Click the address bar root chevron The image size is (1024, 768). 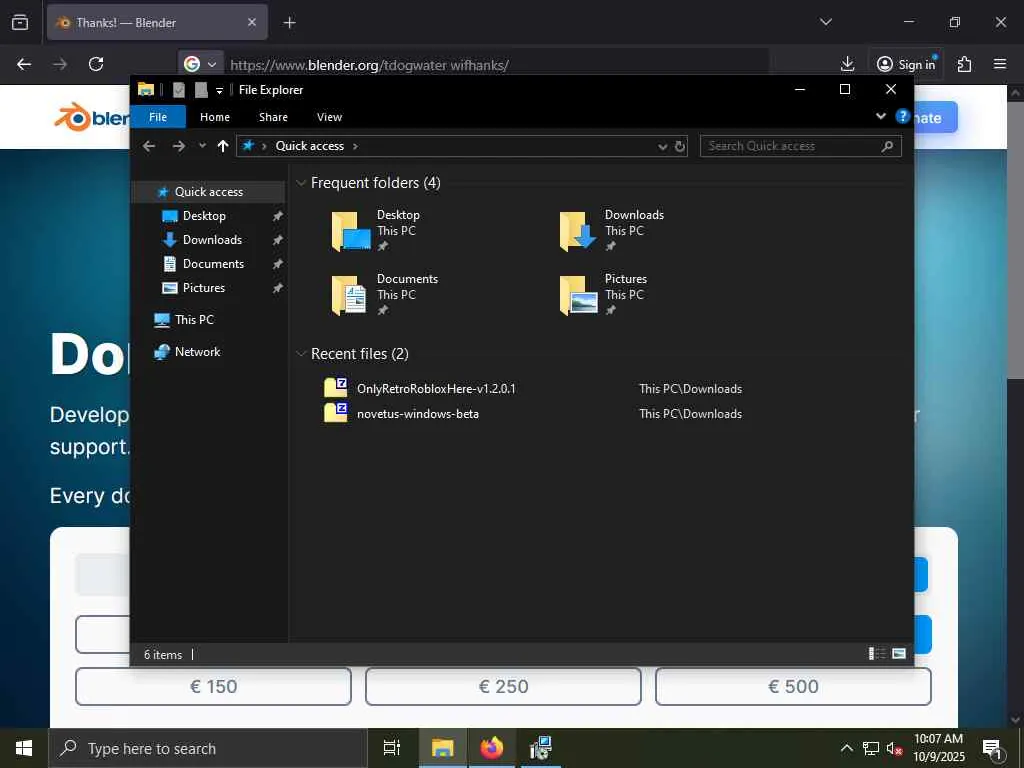[x=264, y=146]
